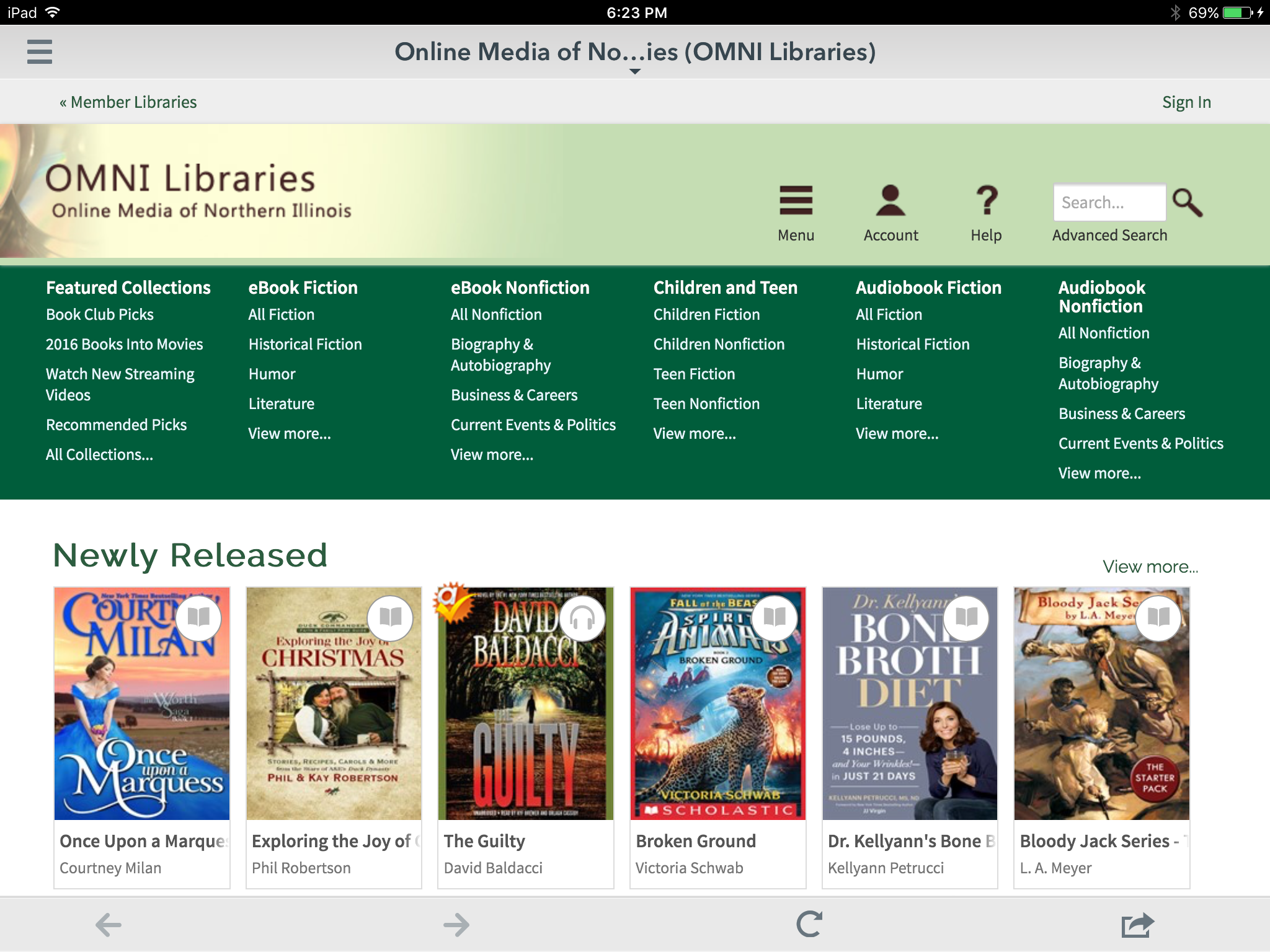Expand eBook Fiction View more link

[x=290, y=433]
